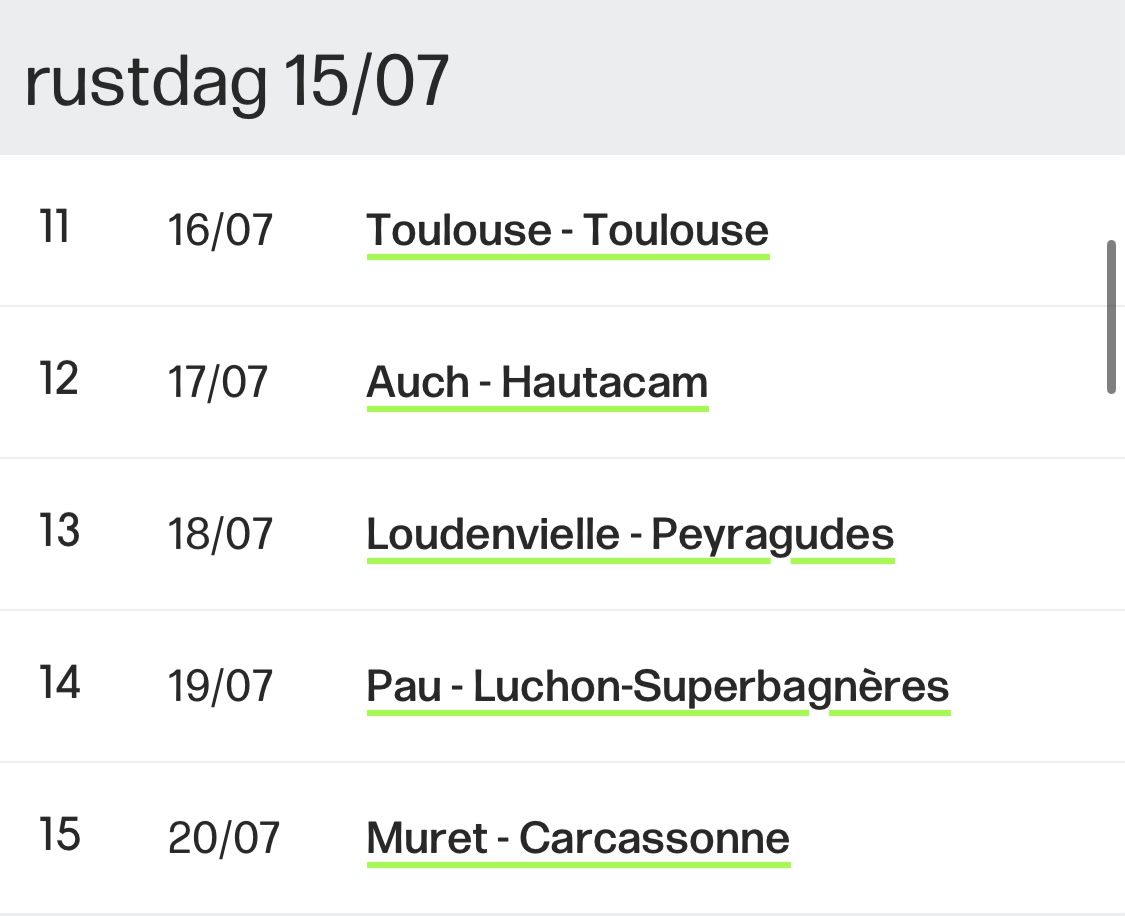This screenshot has width=1125, height=916.
Task: Click the vertical scrollbar thumb
Action: [1111, 317]
